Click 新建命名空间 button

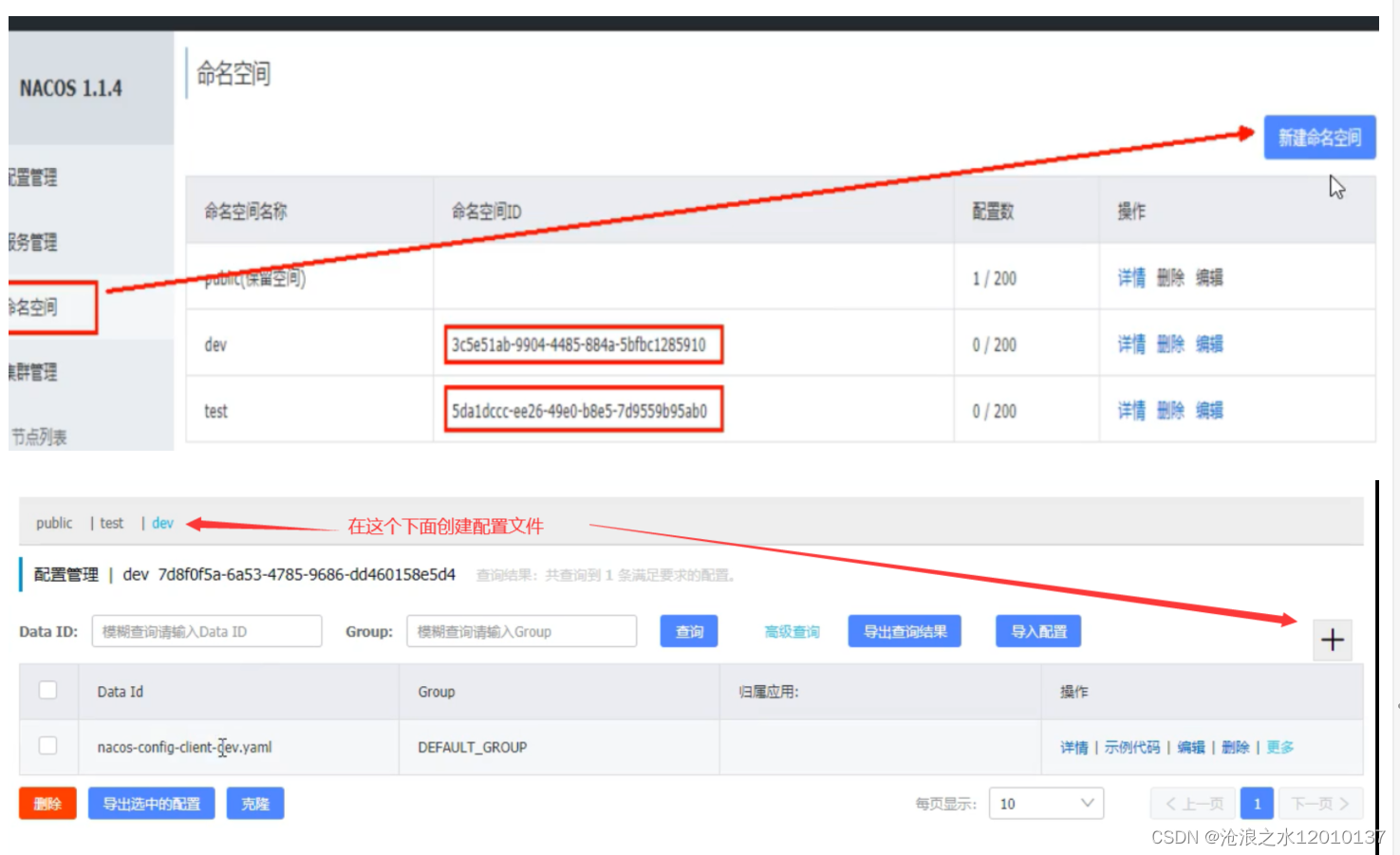1319,138
